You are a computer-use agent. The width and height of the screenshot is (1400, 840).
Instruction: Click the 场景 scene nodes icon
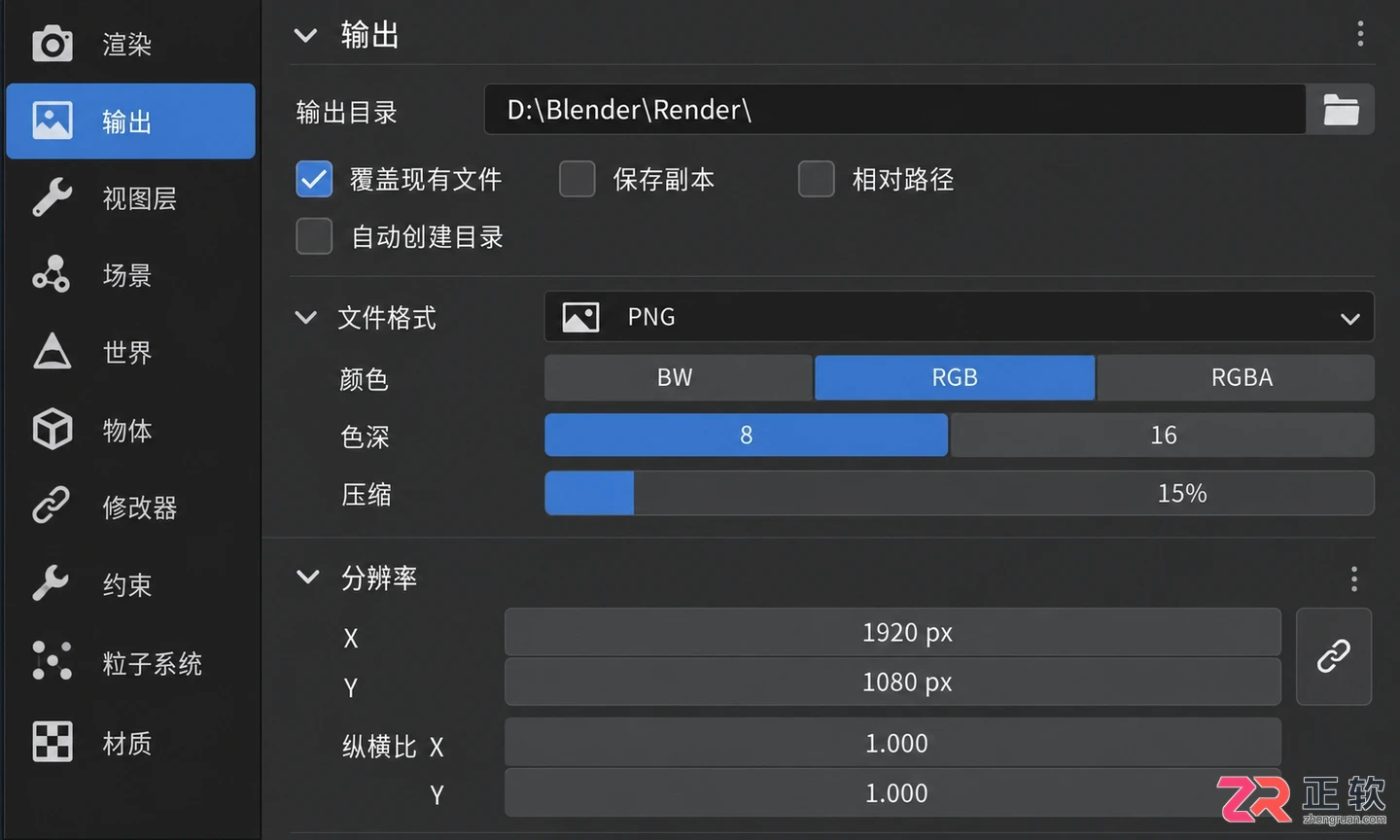tap(52, 274)
